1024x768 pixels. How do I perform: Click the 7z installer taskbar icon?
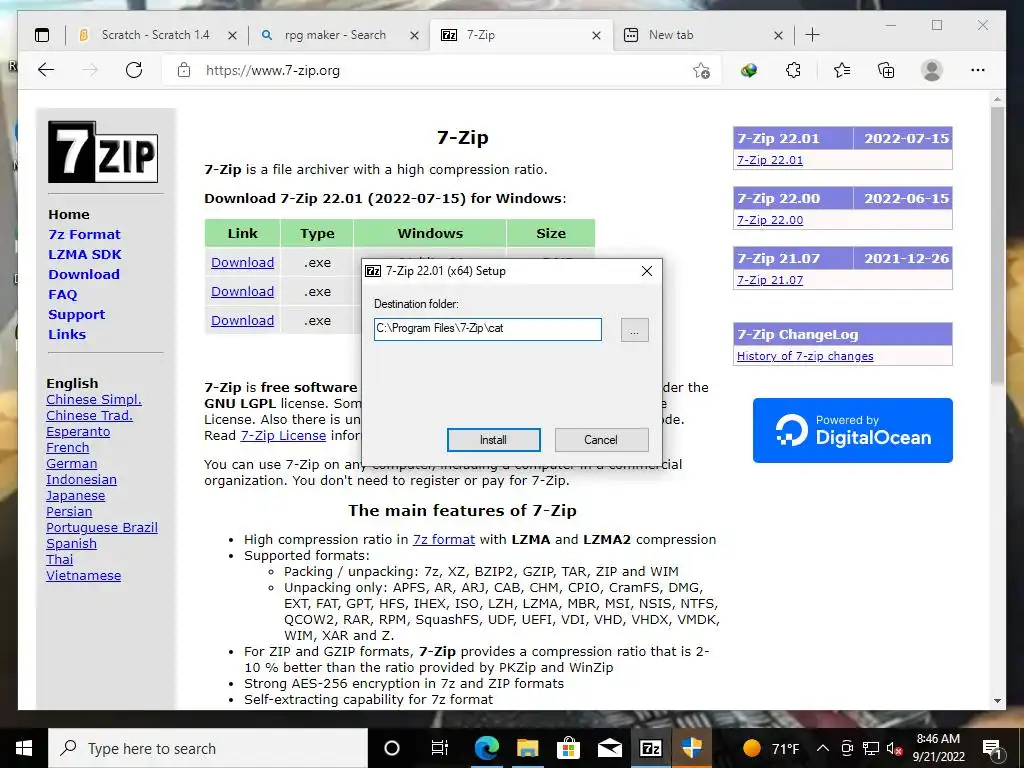tap(650, 748)
